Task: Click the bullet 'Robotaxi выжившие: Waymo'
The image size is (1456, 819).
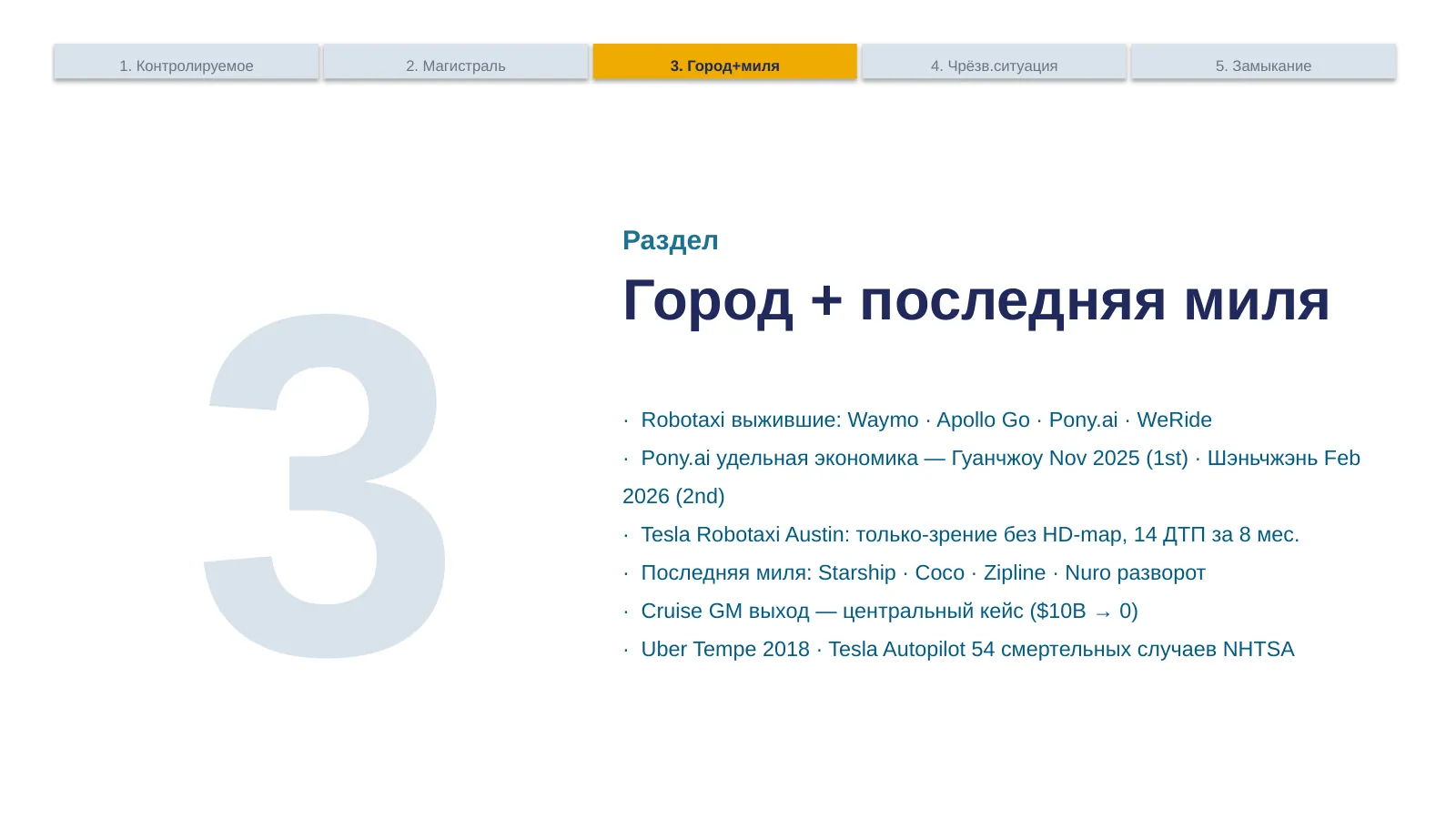Action: pos(917,420)
